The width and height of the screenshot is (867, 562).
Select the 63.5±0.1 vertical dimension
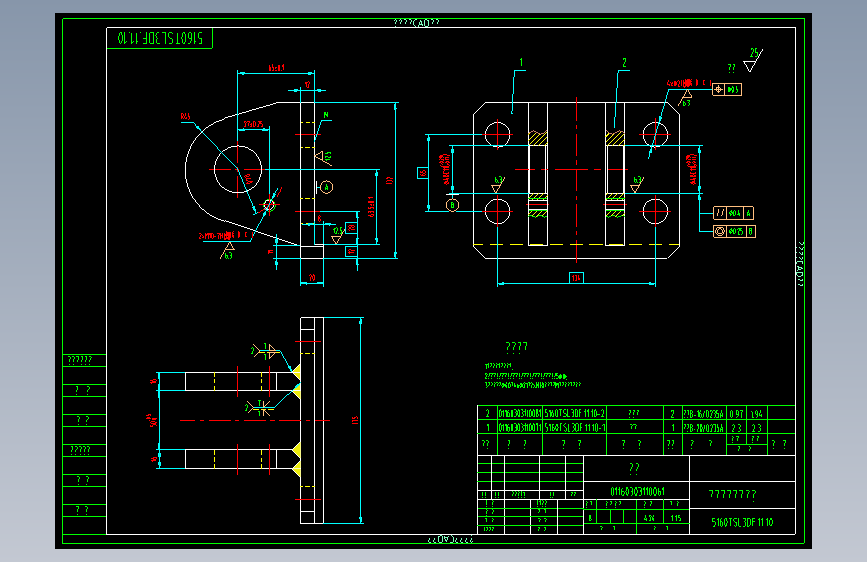[371, 206]
